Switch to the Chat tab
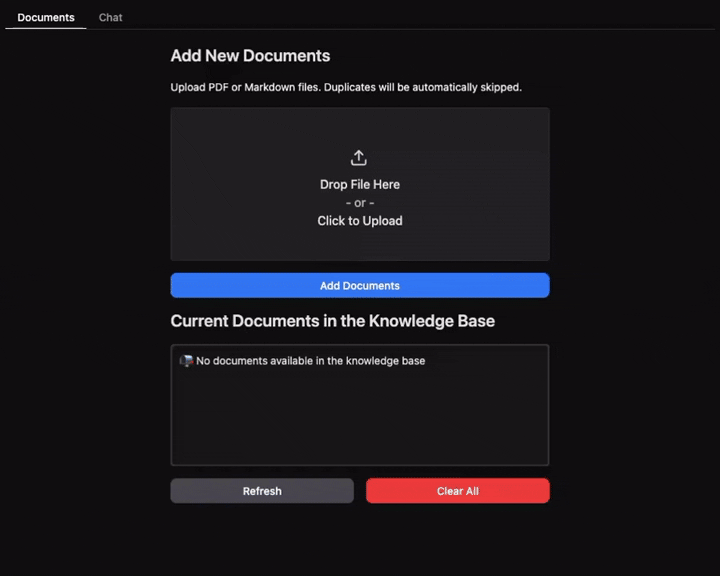 (110, 18)
